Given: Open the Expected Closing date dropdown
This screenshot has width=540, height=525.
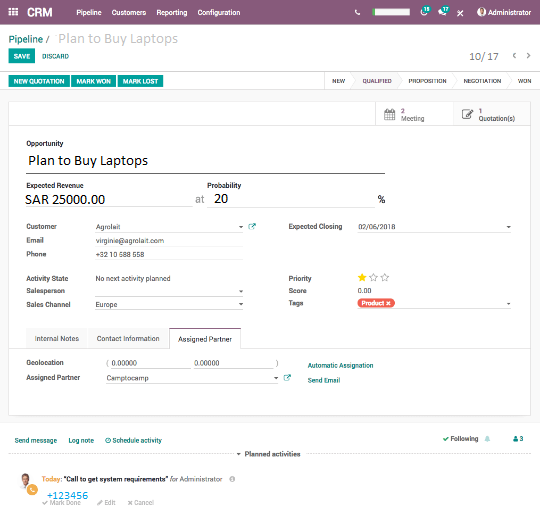Looking at the screenshot, I should pyautogui.click(x=508, y=227).
